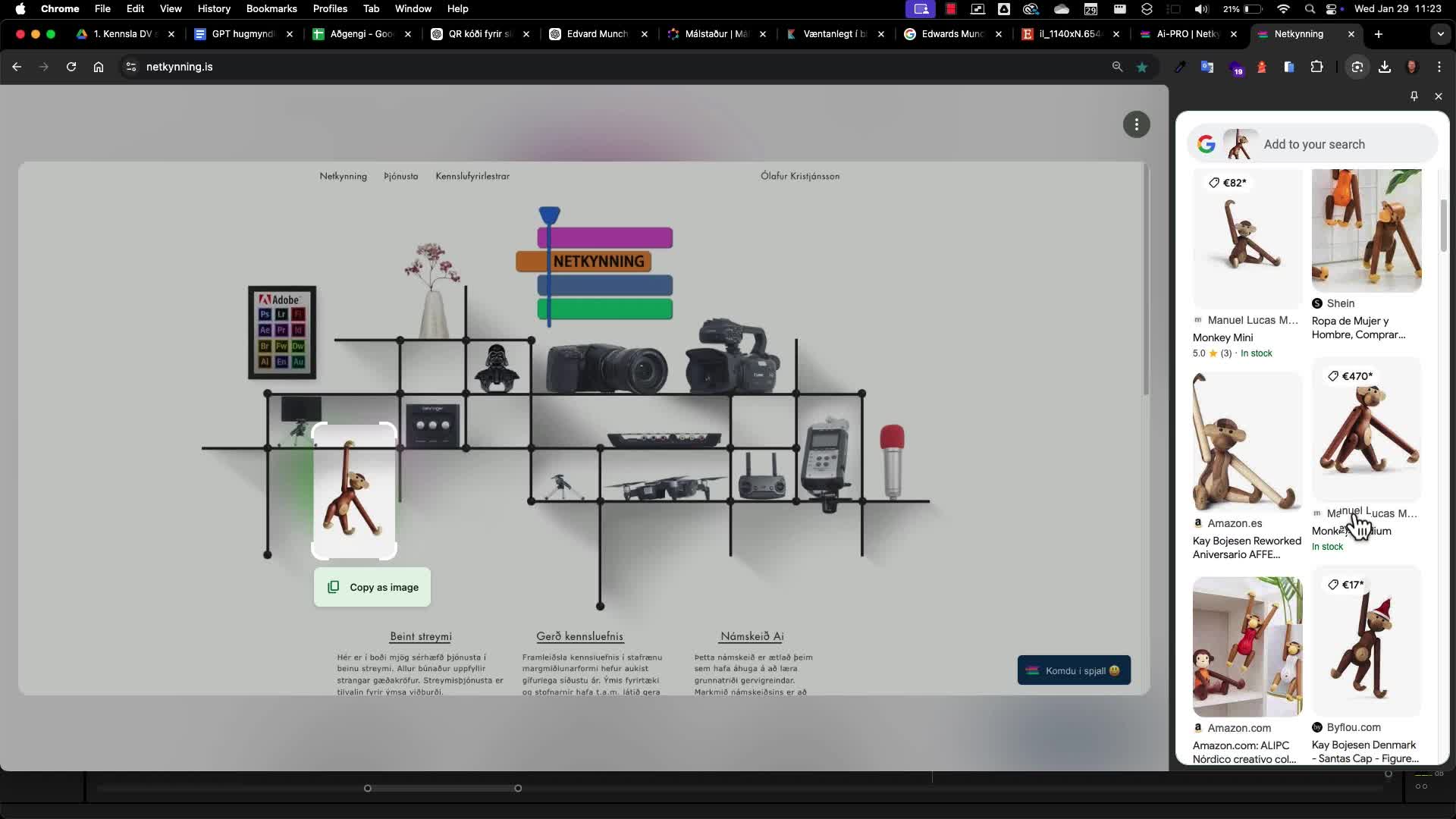Go to the Chrome Home page icon
Viewport: 1456px width, 819px height.
pos(99,67)
